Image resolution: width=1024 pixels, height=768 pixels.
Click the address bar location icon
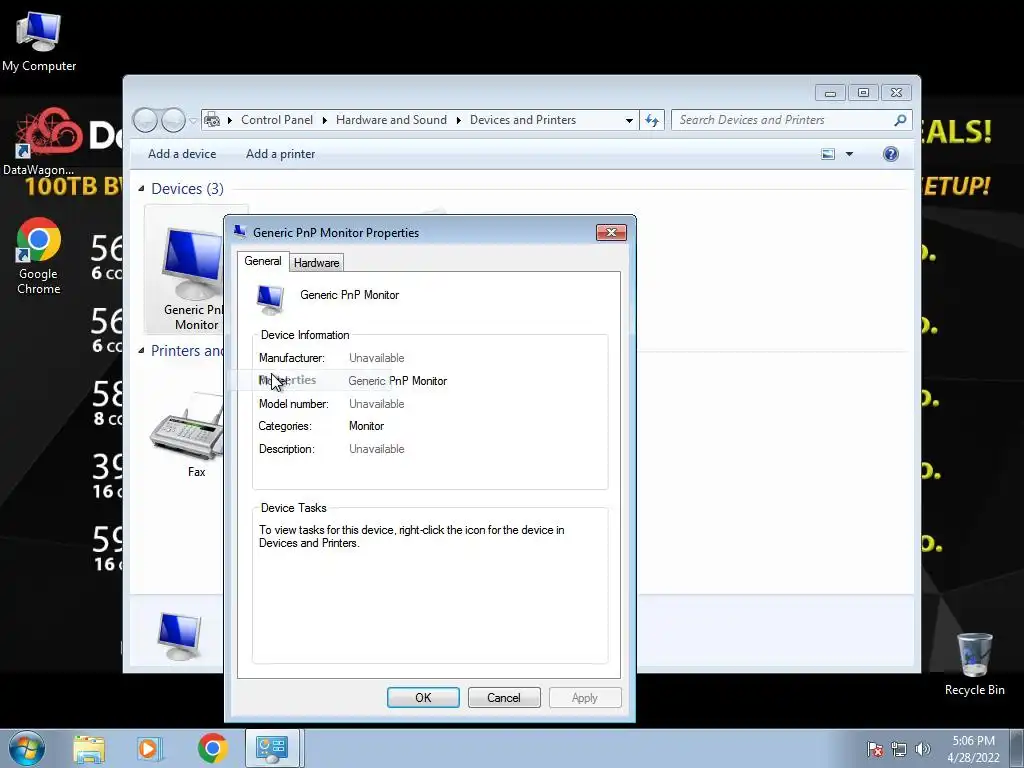click(212, 120)
